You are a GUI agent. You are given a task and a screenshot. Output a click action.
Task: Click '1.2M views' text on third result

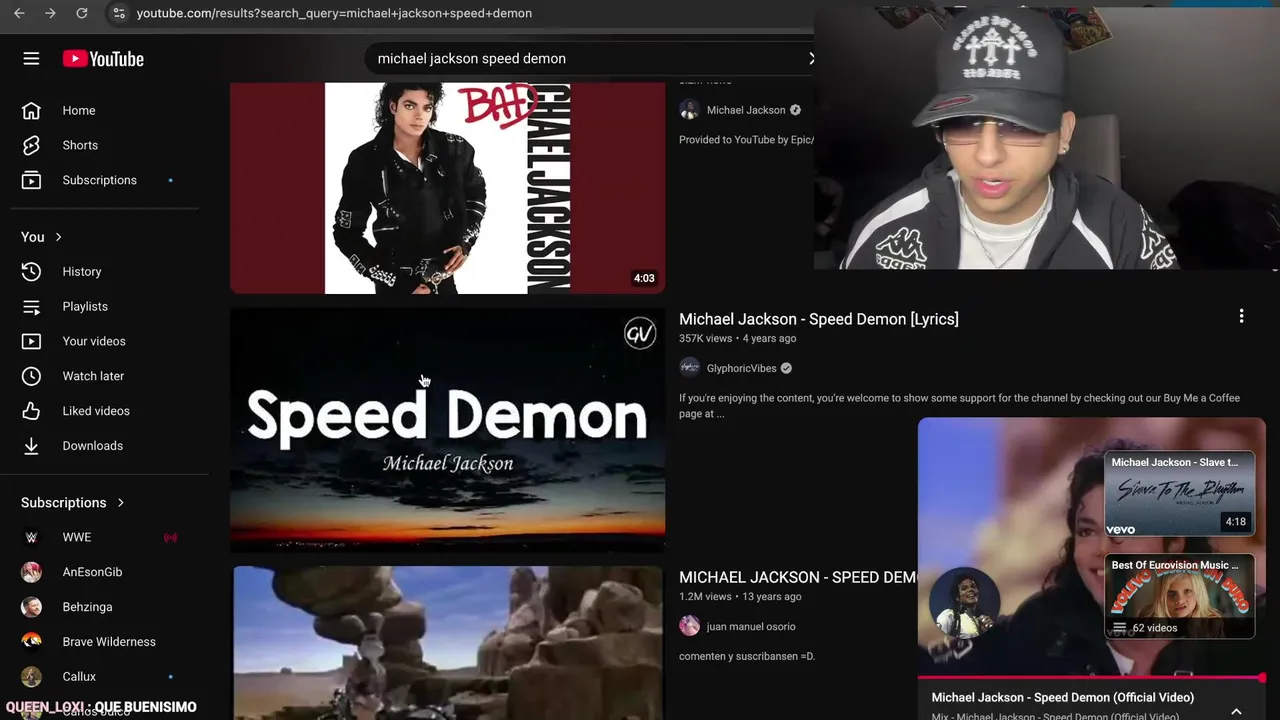pos(705,597)
